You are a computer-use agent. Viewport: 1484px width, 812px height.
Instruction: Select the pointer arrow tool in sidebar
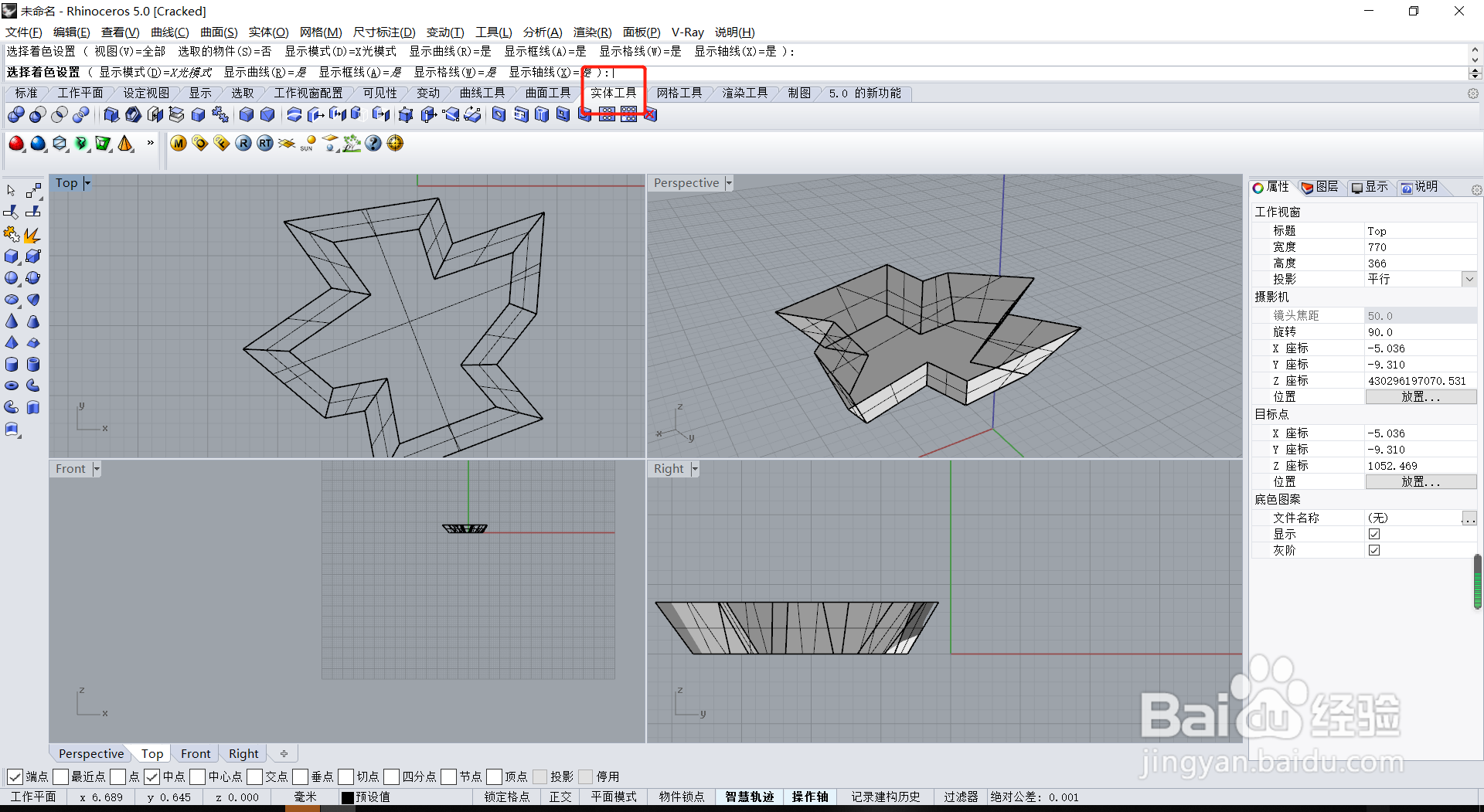11,190
